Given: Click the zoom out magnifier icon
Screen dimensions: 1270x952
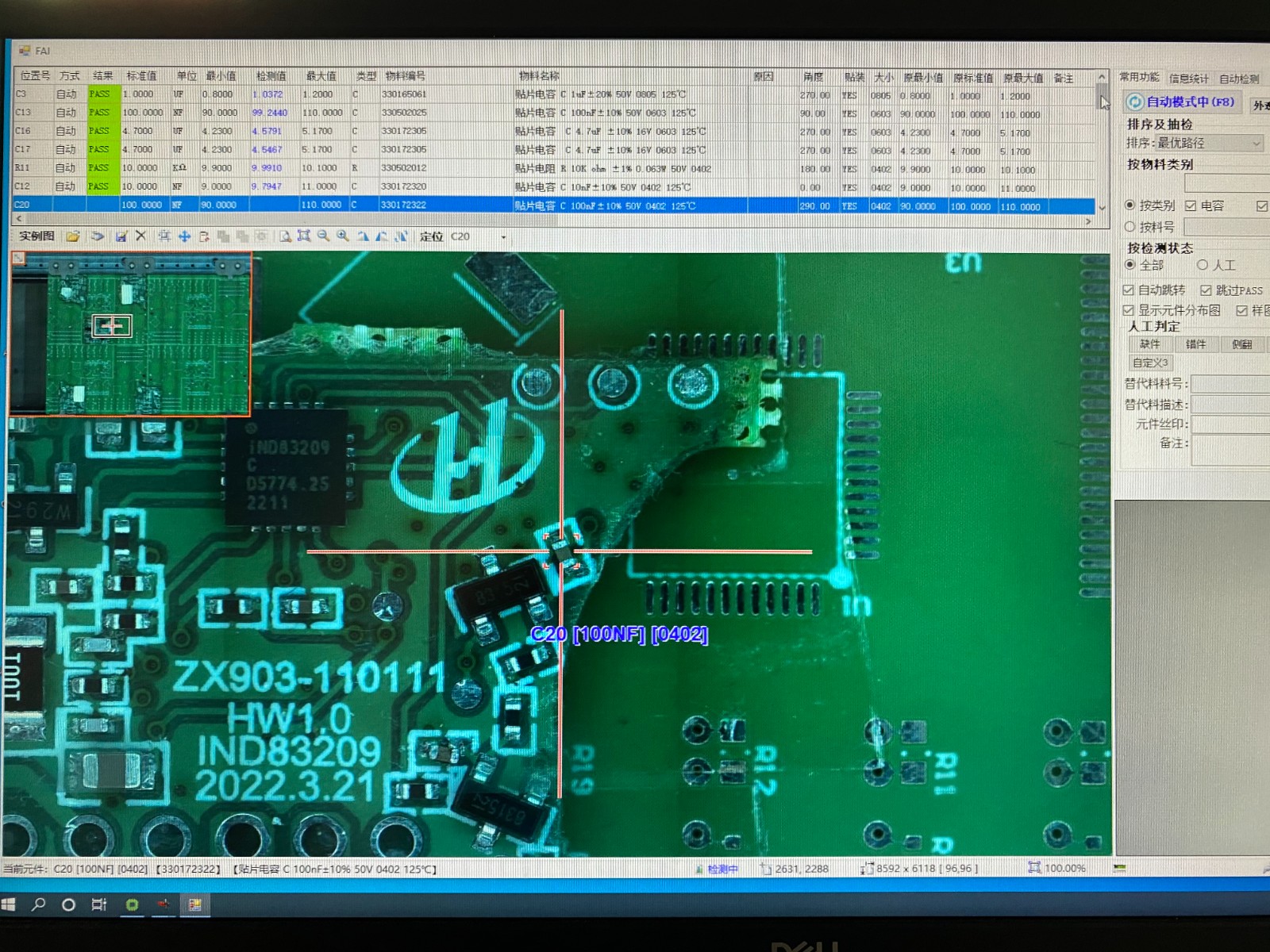Looking at the screenshot, I should [x=323, y=236].
